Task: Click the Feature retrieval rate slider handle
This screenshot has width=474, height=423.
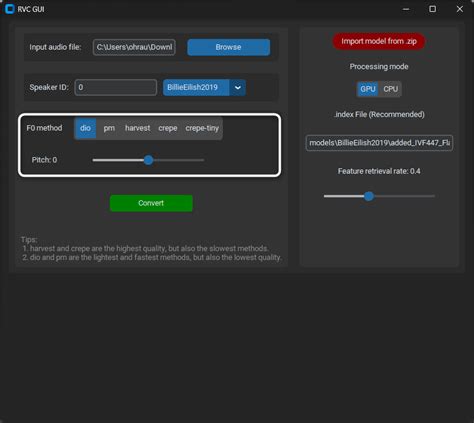Action: 369,196
